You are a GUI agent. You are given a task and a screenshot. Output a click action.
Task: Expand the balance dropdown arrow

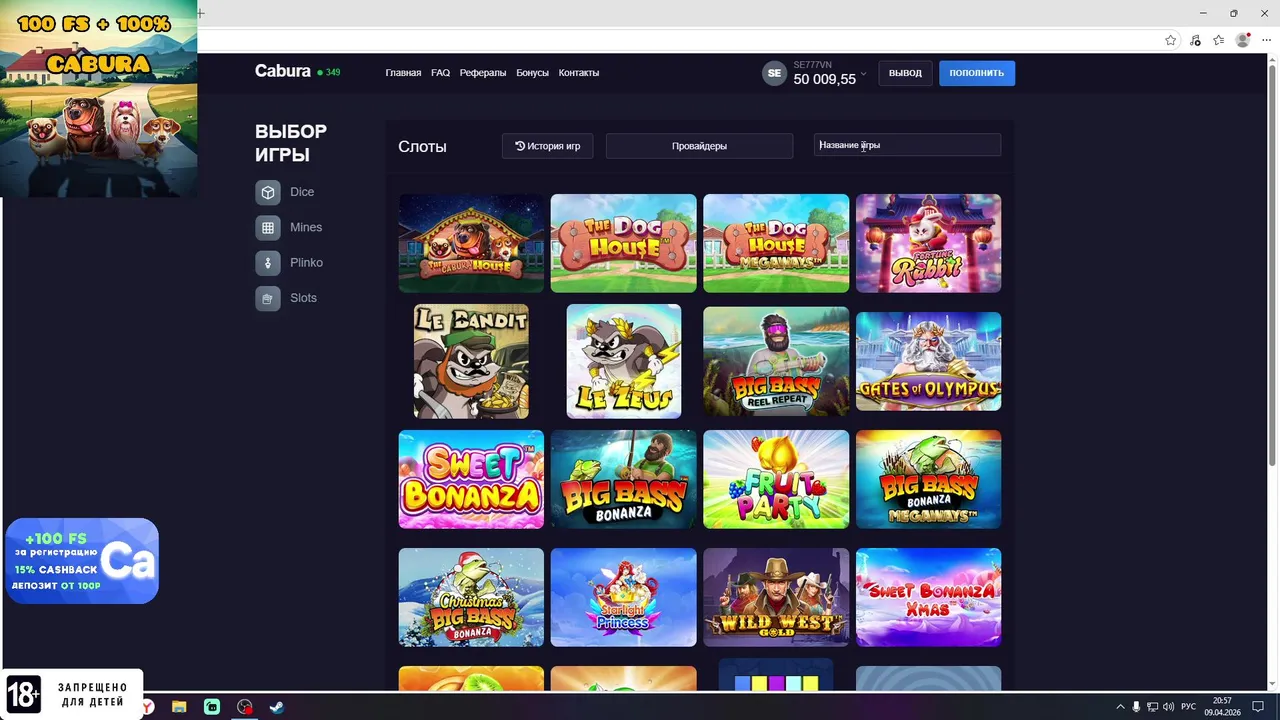[x=863, y=74]
